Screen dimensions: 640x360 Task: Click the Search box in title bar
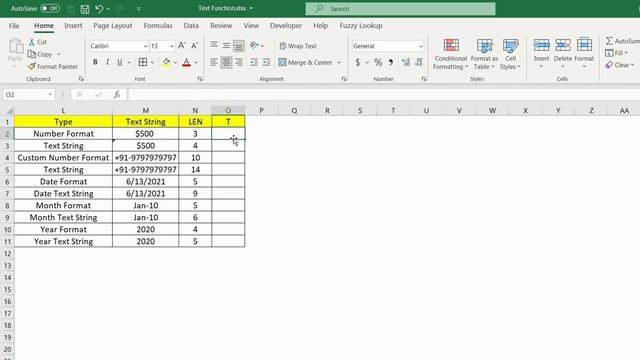[x=400, y=9]
